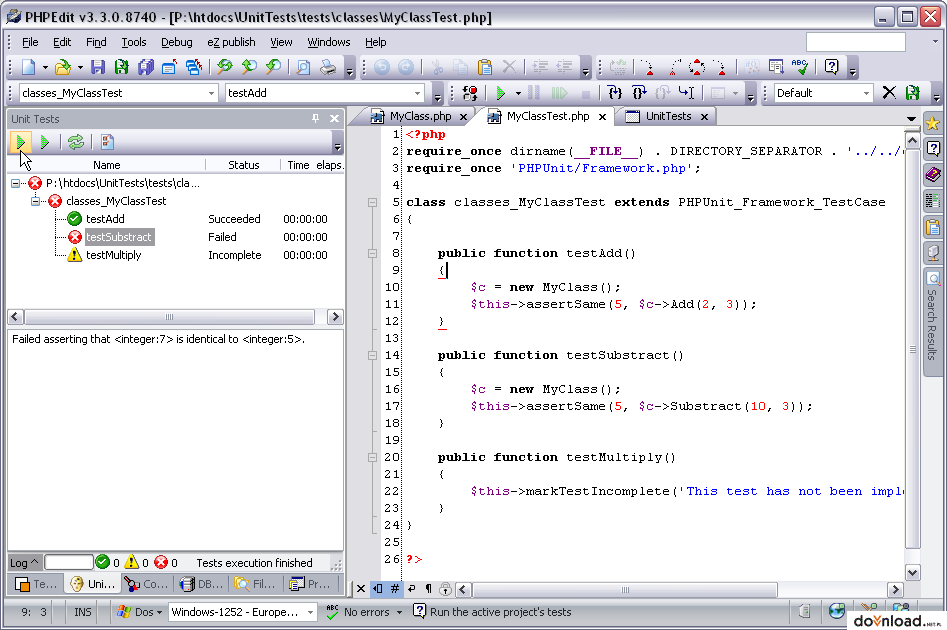Open the eZ publish menu

coord(231,42)
